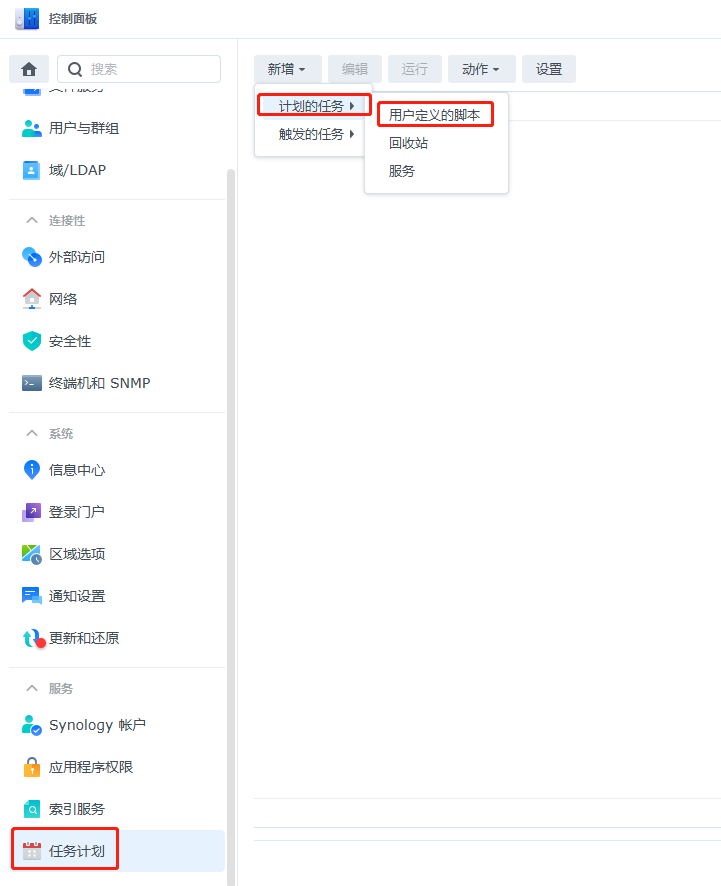Collapse the 系统 section
The width and height of the screenshot is (721, 886).
pyautogui.click(x=32, y=433)
